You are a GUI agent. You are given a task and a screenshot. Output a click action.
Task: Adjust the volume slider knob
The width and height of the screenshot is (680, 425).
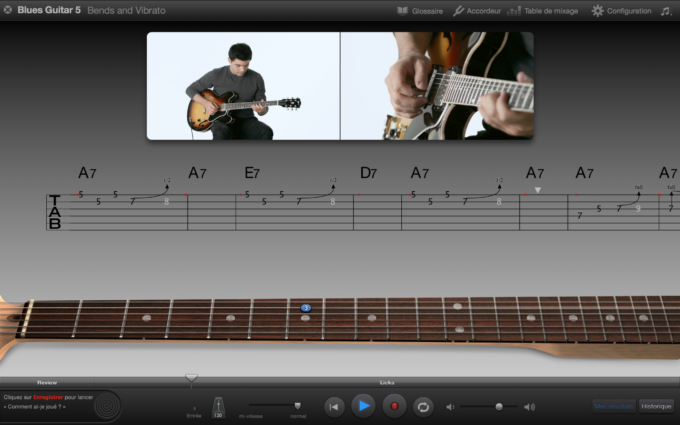(499, 406)
